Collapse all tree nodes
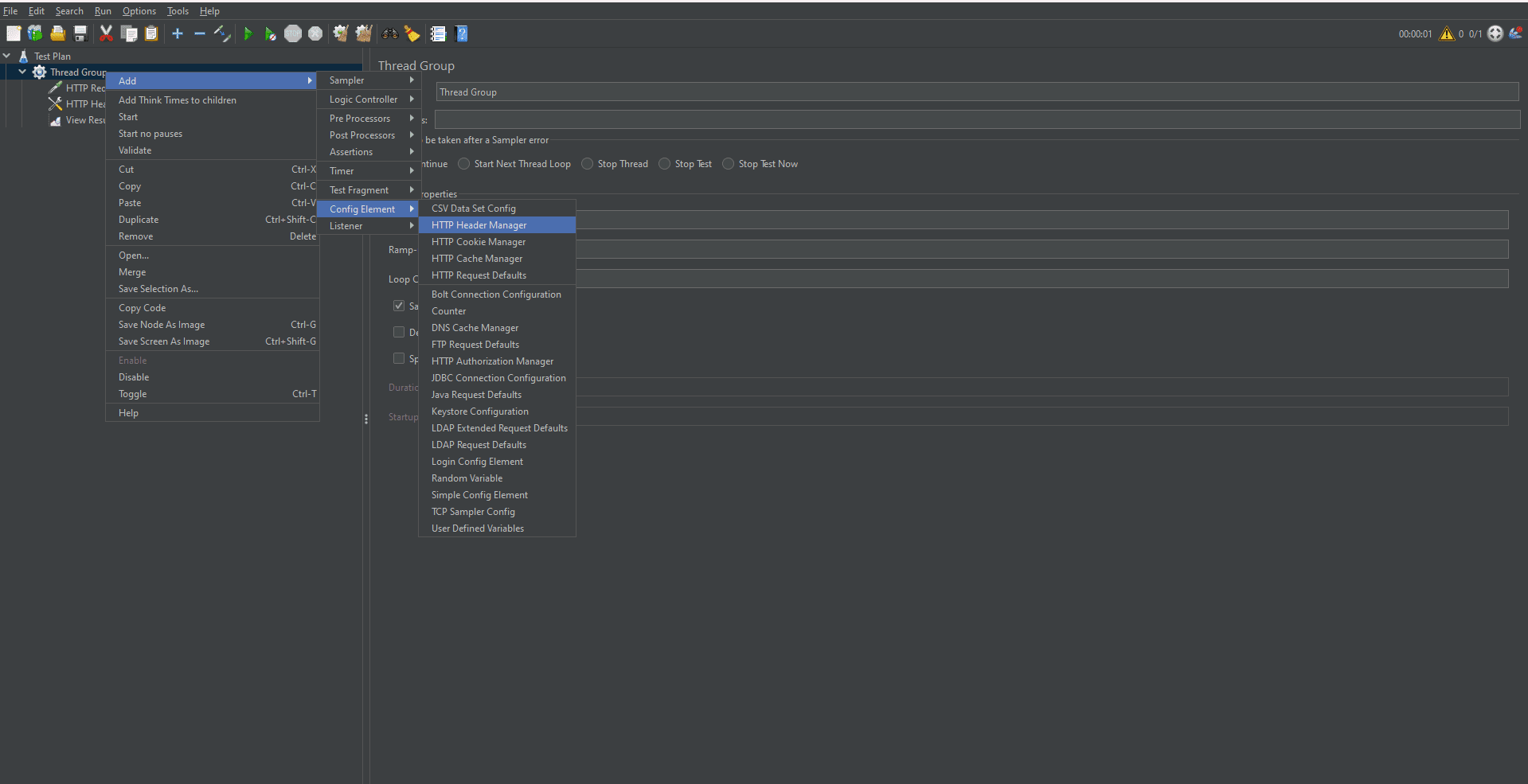The width and height of the screenshot is (1528, 784). click(x=199, y=33)
